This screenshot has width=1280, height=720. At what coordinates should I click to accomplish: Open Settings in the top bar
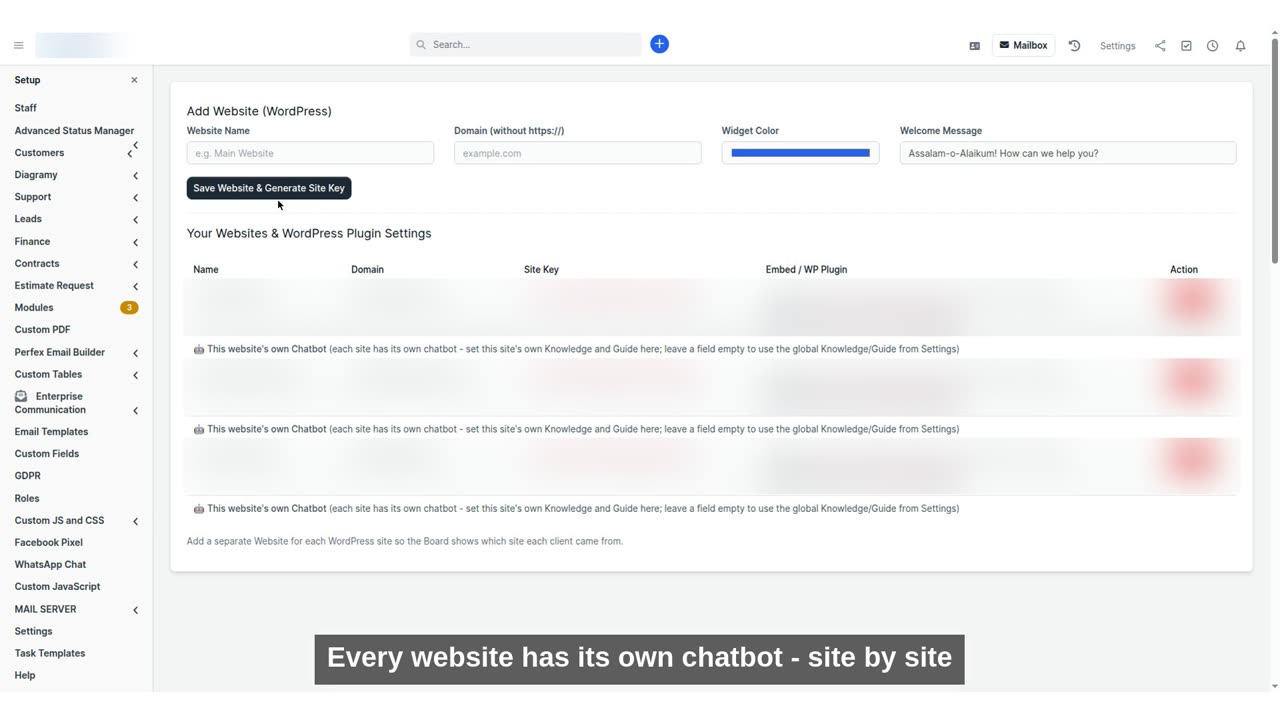[1117, 46]
